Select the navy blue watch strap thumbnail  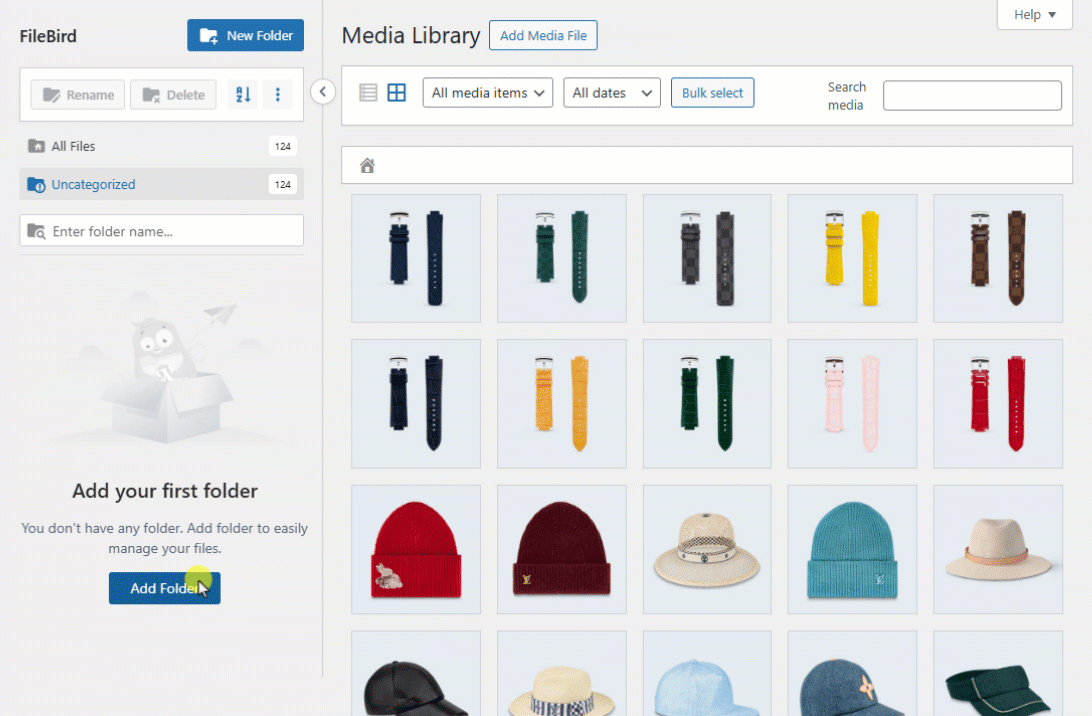pyautogui.click(x=416, y=258)
